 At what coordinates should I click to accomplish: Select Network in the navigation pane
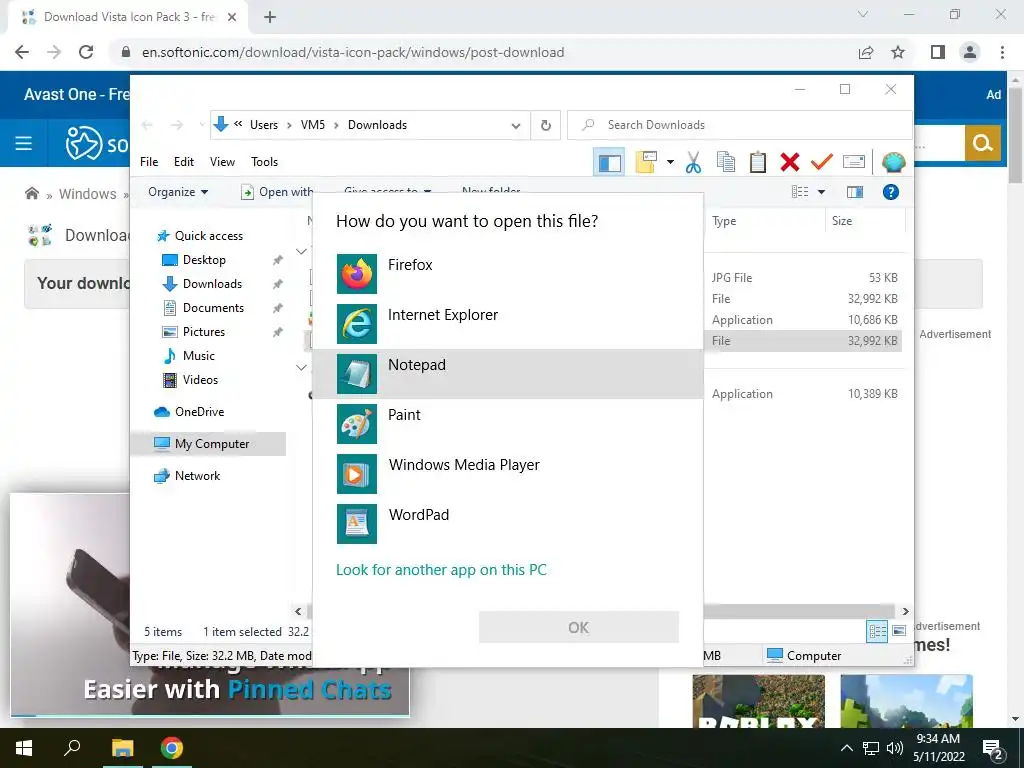pos(197,476)
